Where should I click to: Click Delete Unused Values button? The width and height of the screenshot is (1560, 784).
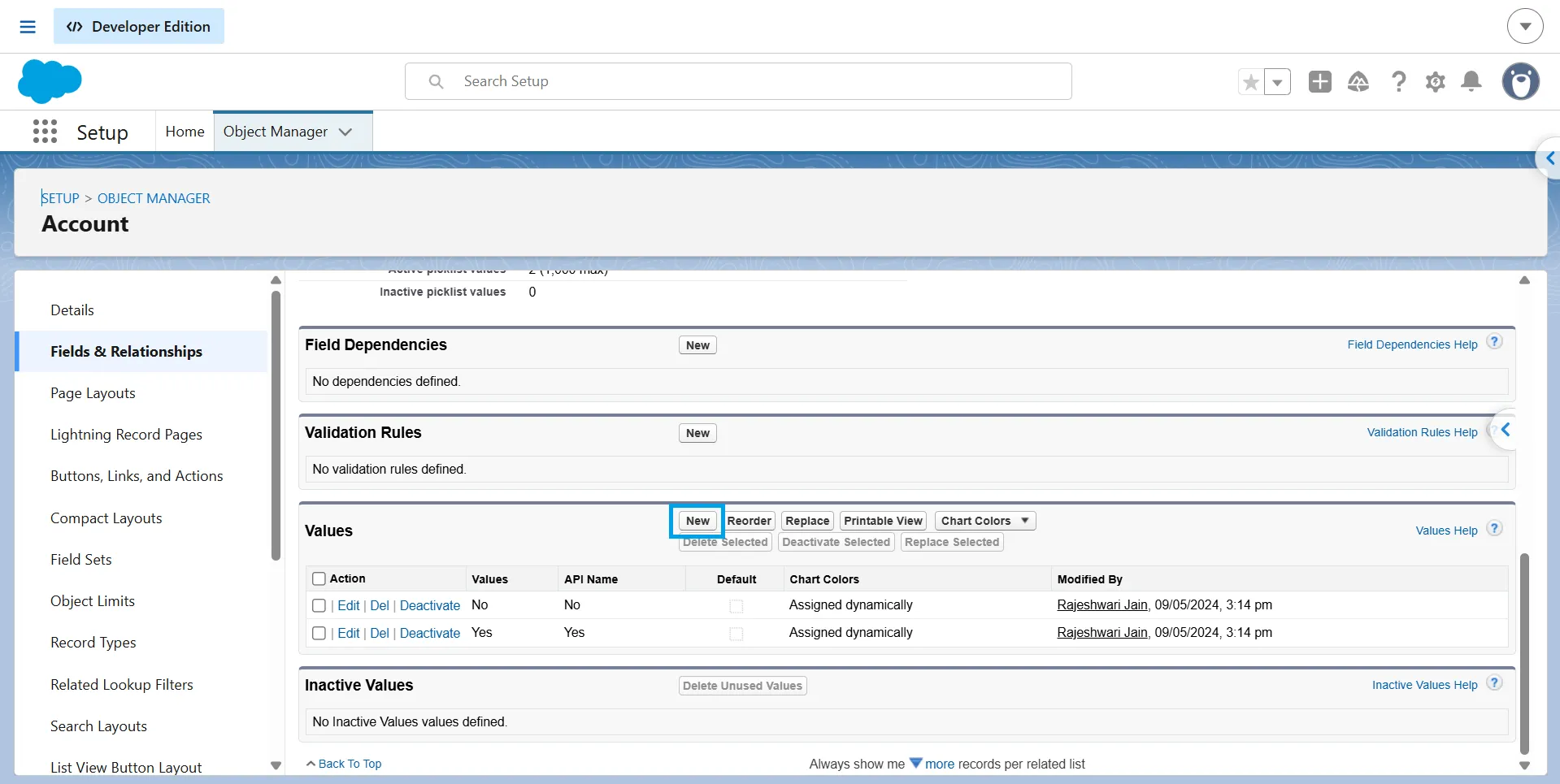coord(743,686)
